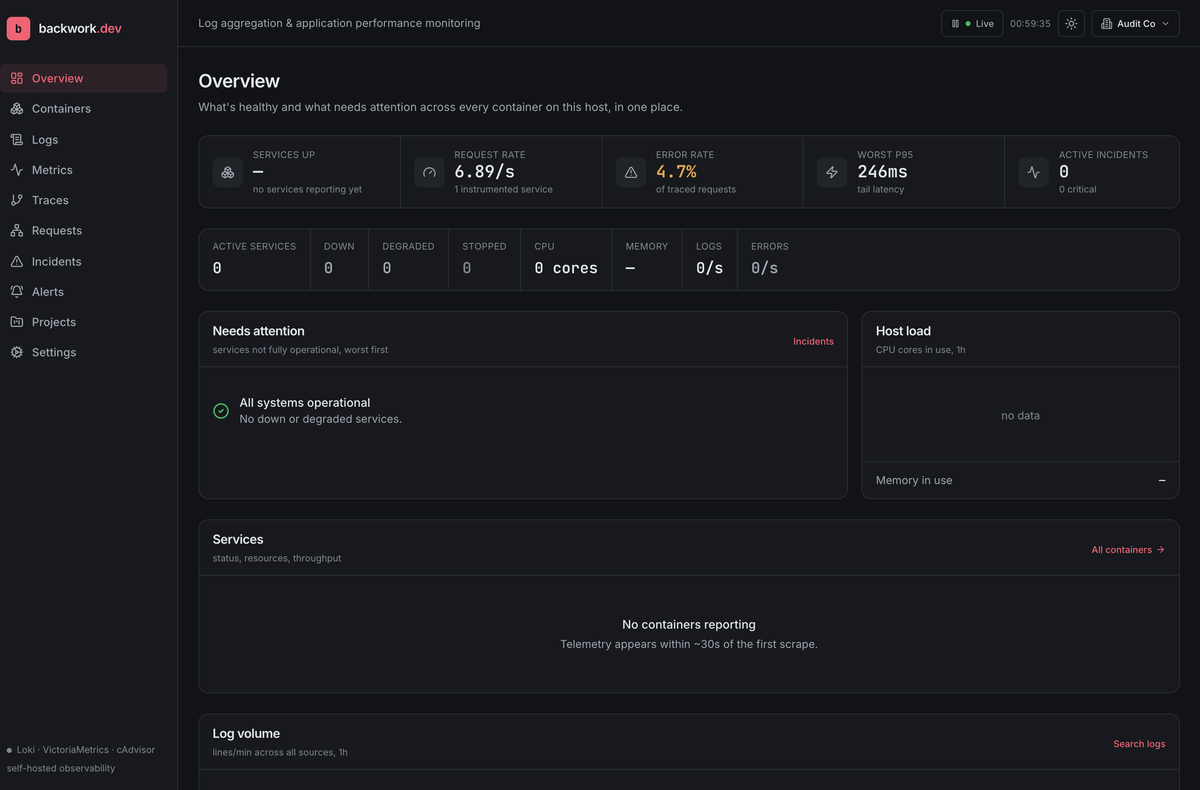
Task: Click the 'no services reporting yet' text
Action: tap(307, 189)
